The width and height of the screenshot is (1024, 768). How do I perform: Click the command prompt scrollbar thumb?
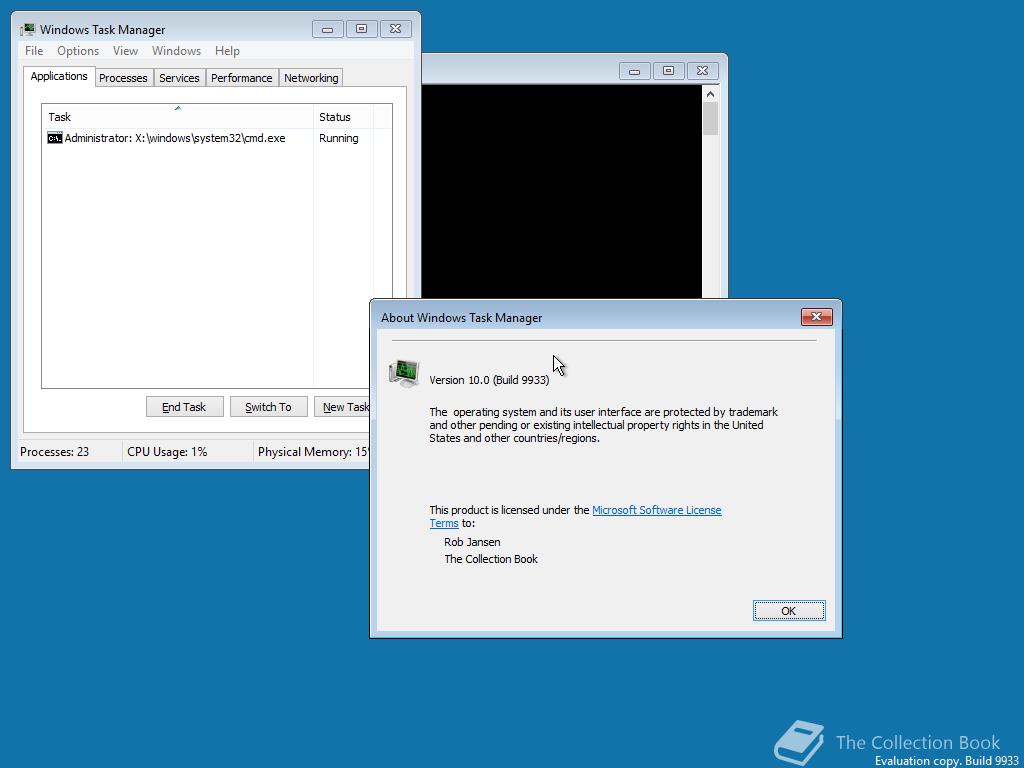click(711, 119)
